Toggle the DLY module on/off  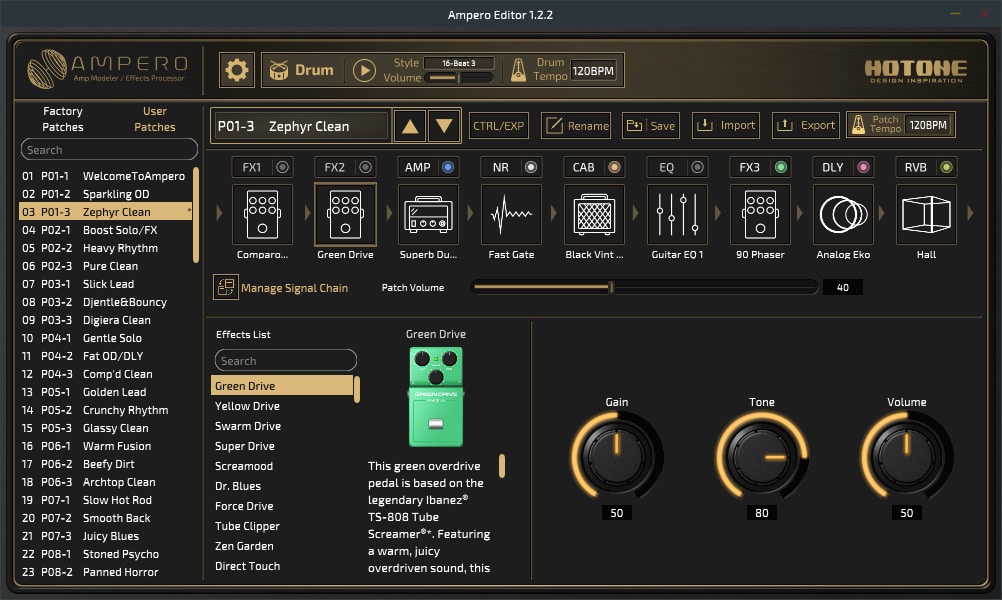pos(863,167)
